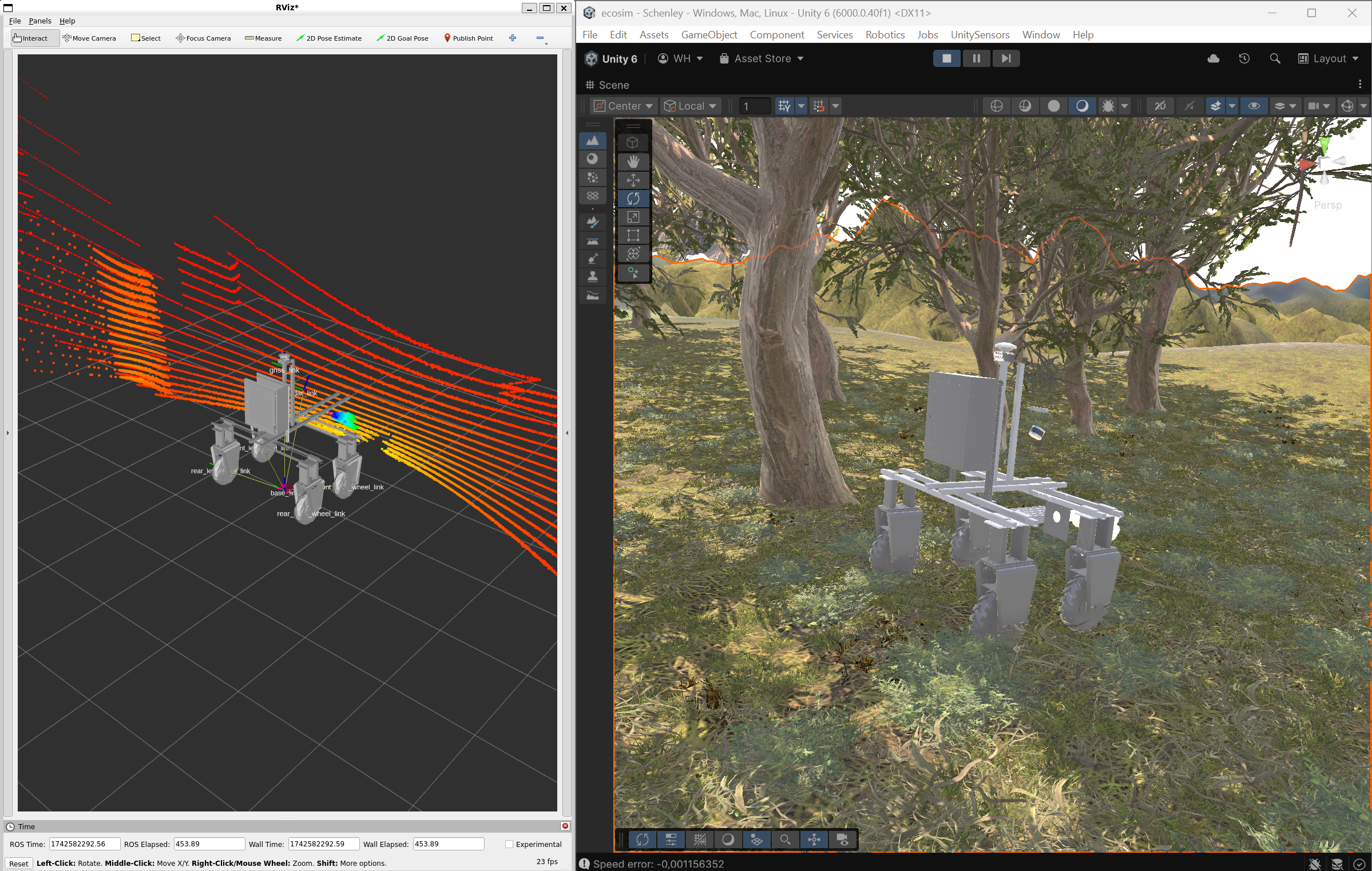Image resolution: width=1372 pixels, height=871 pixels.
Task: Pause the Unity play mode
Action: (x=977, y=58)
